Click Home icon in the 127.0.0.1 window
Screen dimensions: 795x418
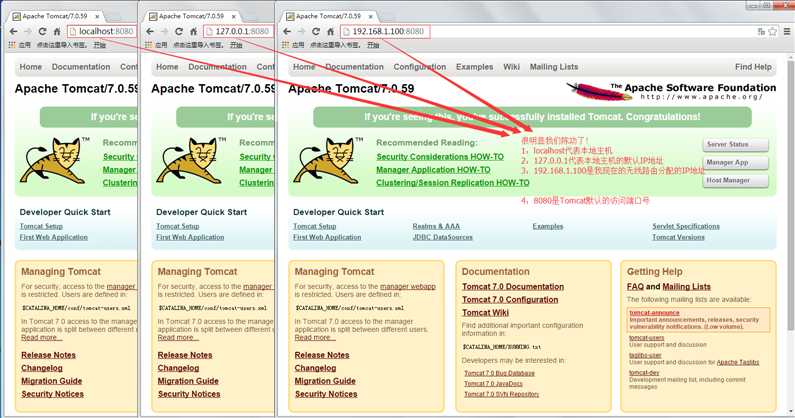[x=193, y=31]
